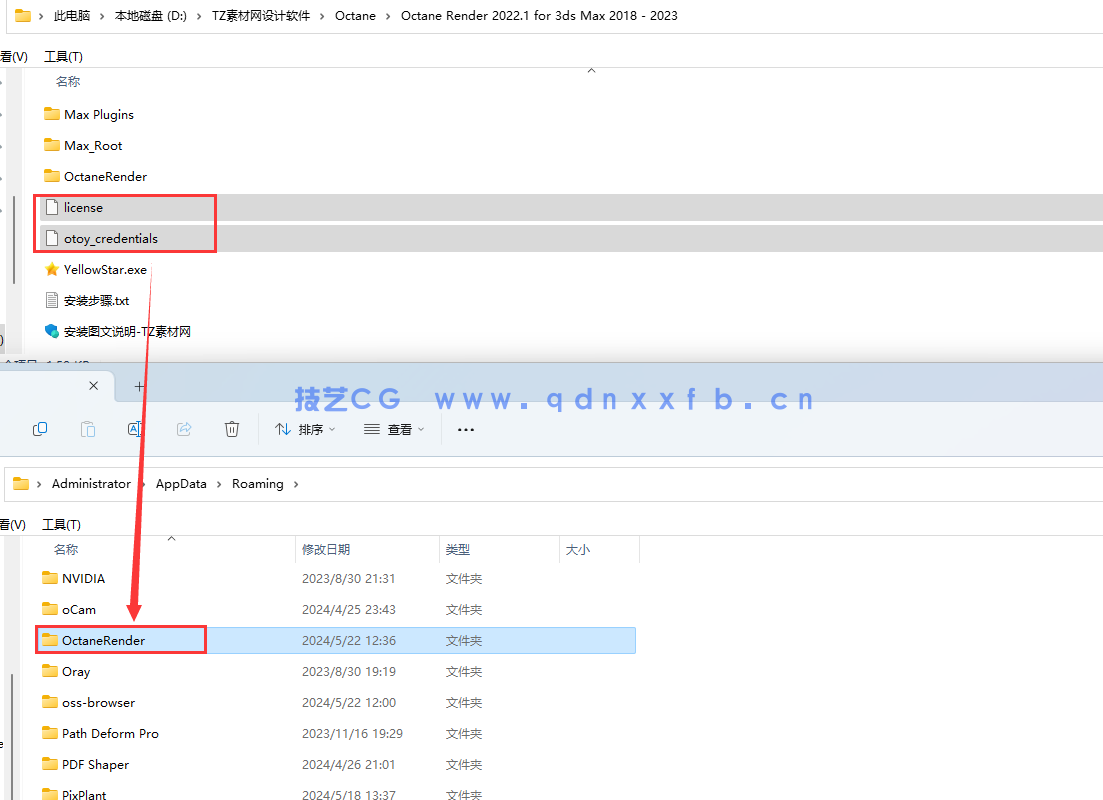Click the paste clipboard icon
Screen dimensions: 1103x800
point(88,429)
